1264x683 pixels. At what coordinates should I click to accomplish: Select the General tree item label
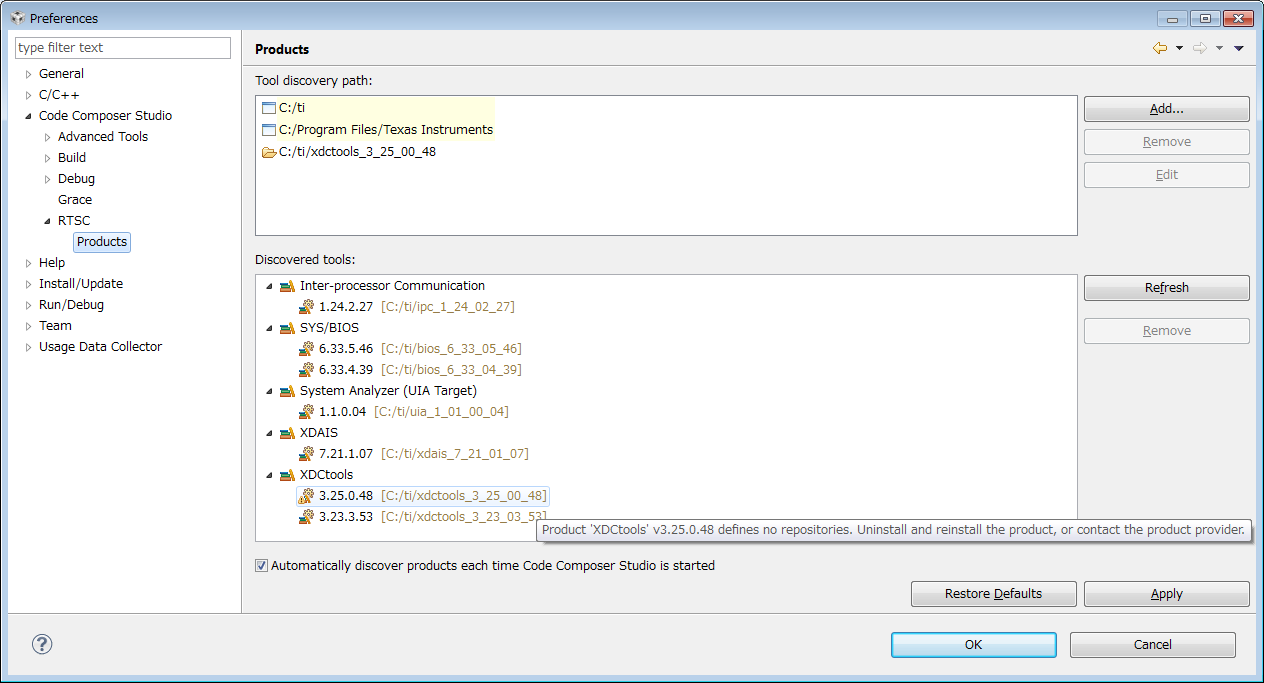[x=61, y=74]
